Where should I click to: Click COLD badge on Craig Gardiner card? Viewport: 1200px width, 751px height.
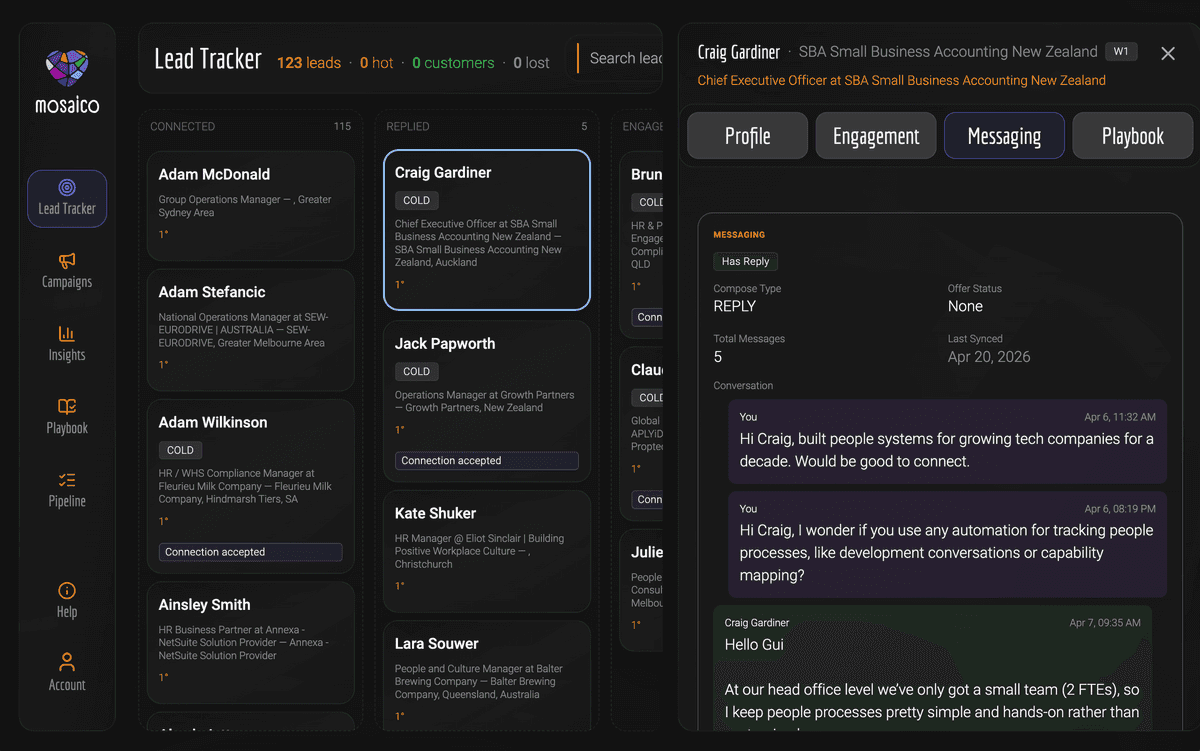tap(417, 201)
